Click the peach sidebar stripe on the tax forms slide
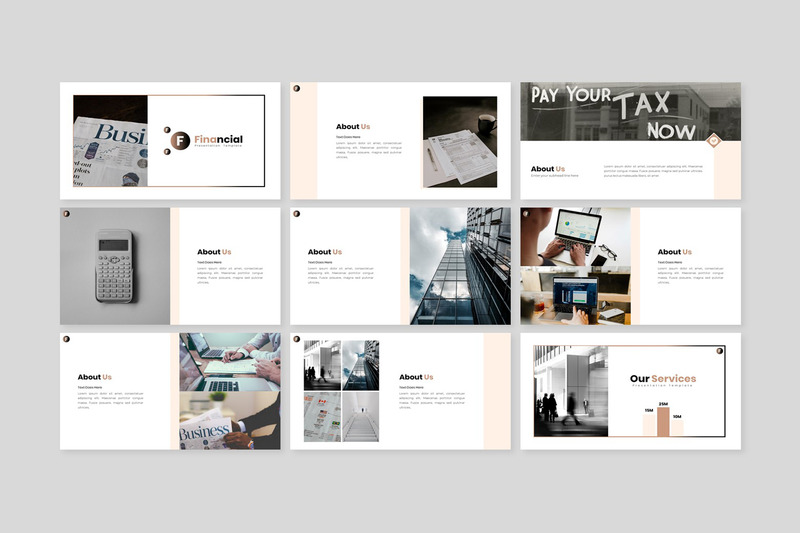Image resolution: width=800 pixels, height=533 pixels. click(304, 141)
